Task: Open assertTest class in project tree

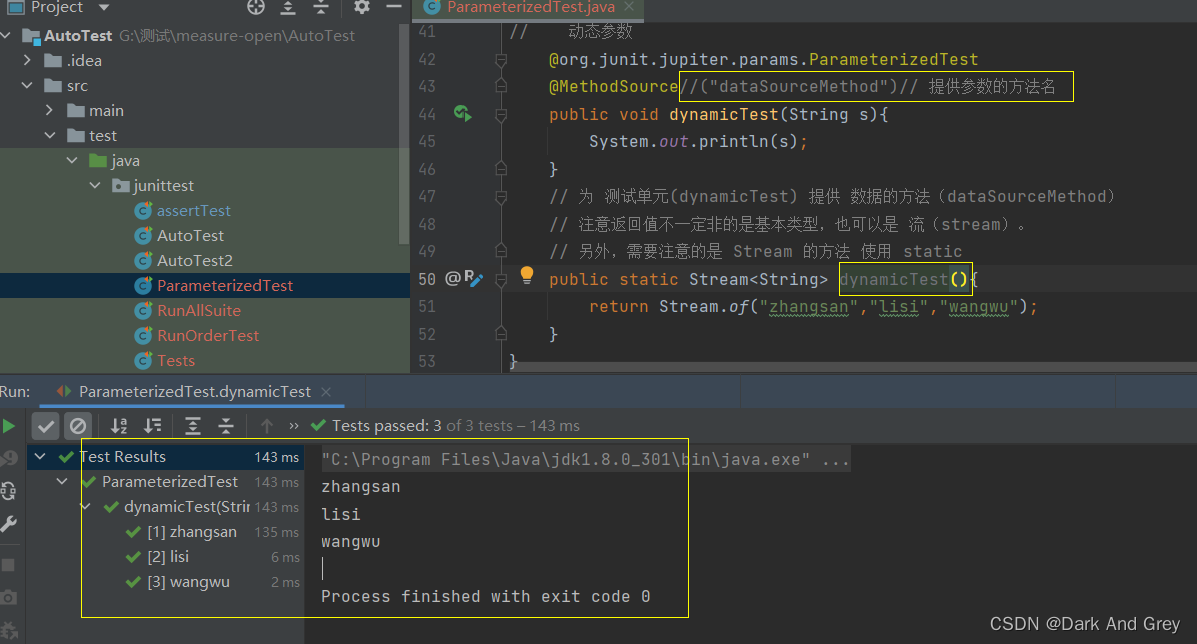Action: click(x=193, y=211)
